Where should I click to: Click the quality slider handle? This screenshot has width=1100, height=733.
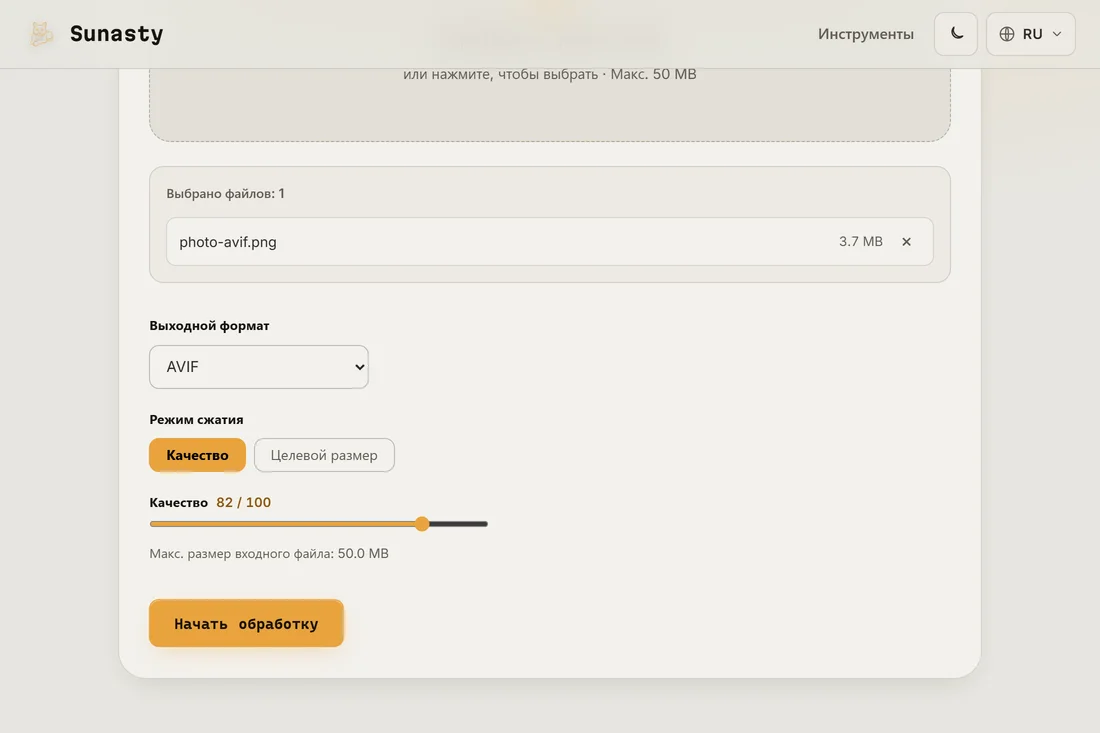[x=422, y=524]
